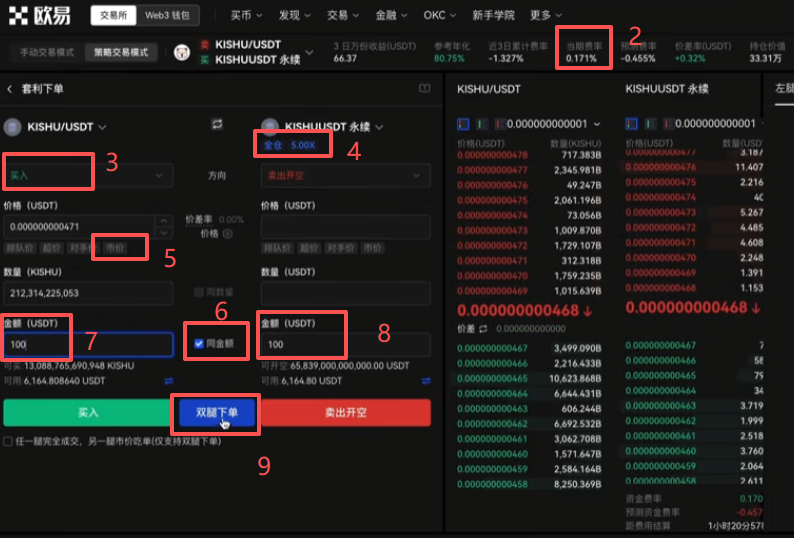This screenshot has height=538, width=794.
Task: Open the 卖出开空 direction dropdown
Action: [346, 175]
